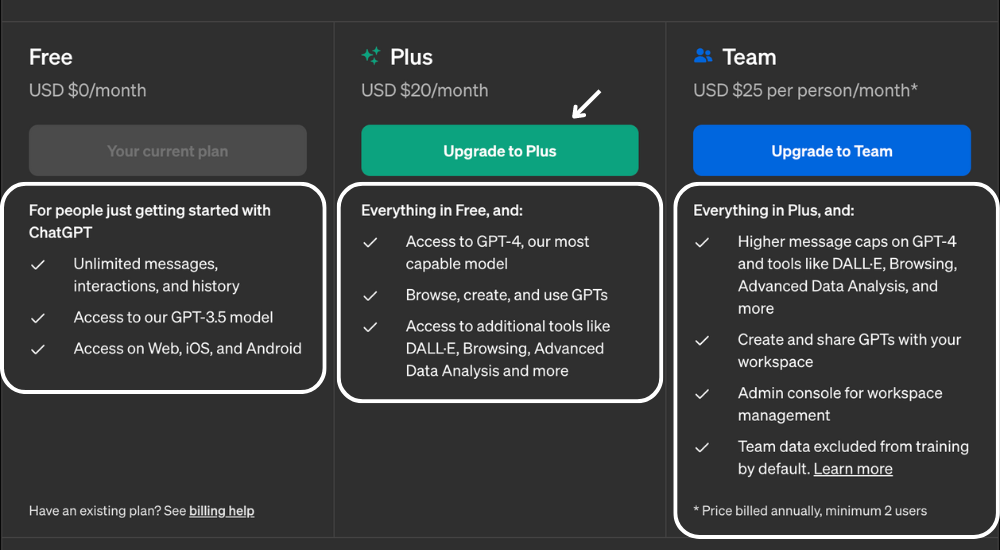Open the billing help link
This screenshot has width=1000, height=550.
(221, 511)
